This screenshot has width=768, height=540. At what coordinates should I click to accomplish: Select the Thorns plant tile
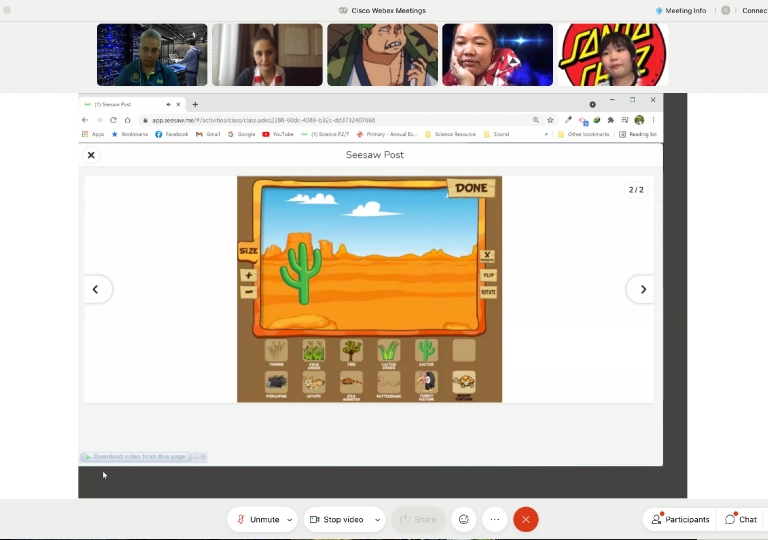coord(276,350)
